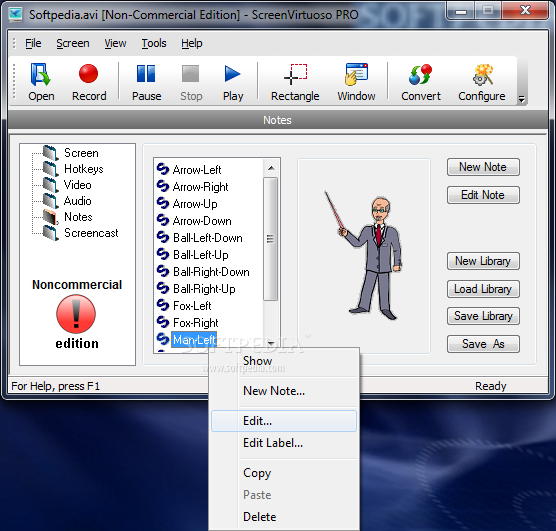Click the red Noncommercial edition exclamation icon
This screenshot has width=556, height=531.
[x=76, y=314]
